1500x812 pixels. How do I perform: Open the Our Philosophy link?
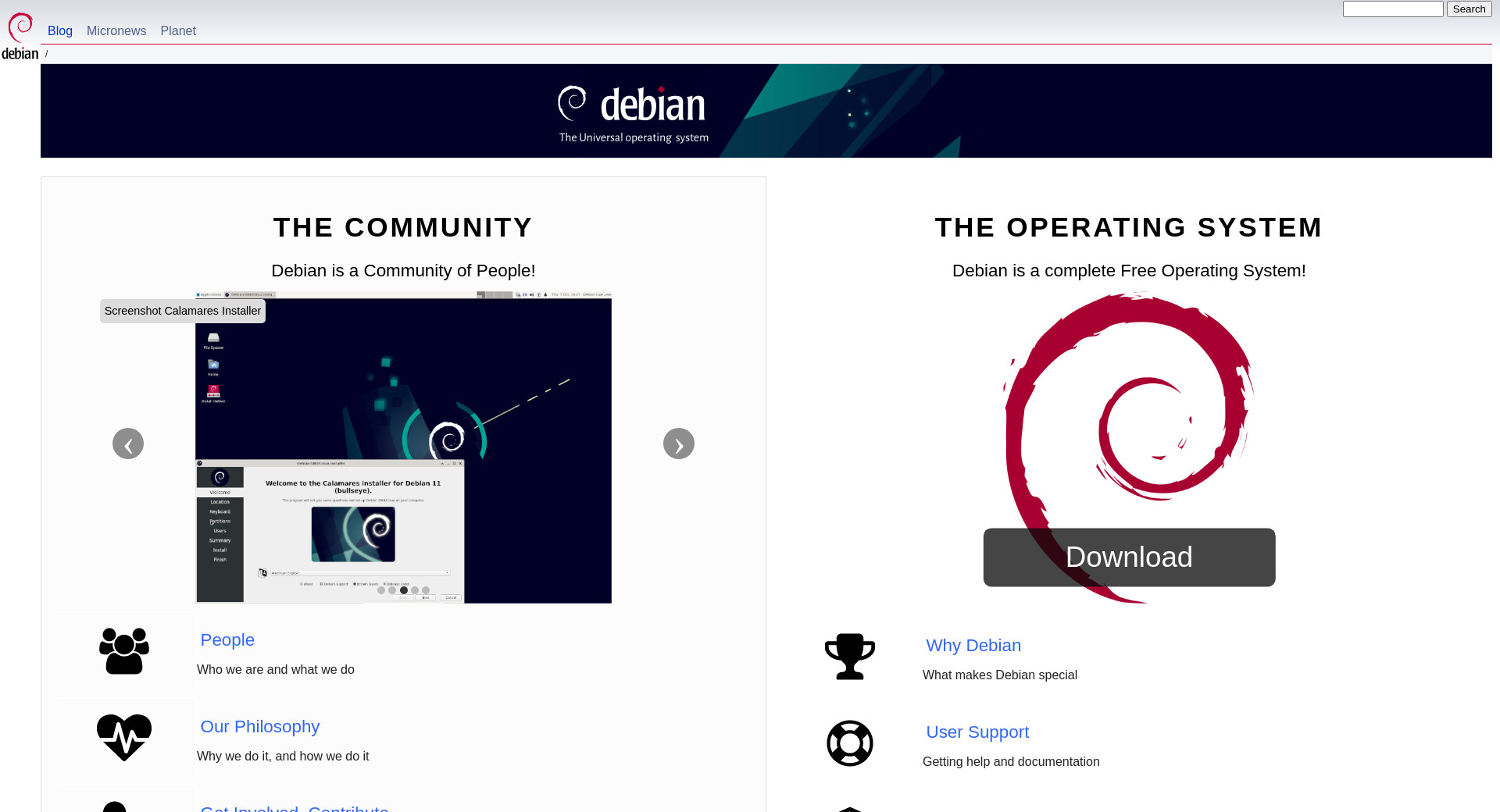260,727
